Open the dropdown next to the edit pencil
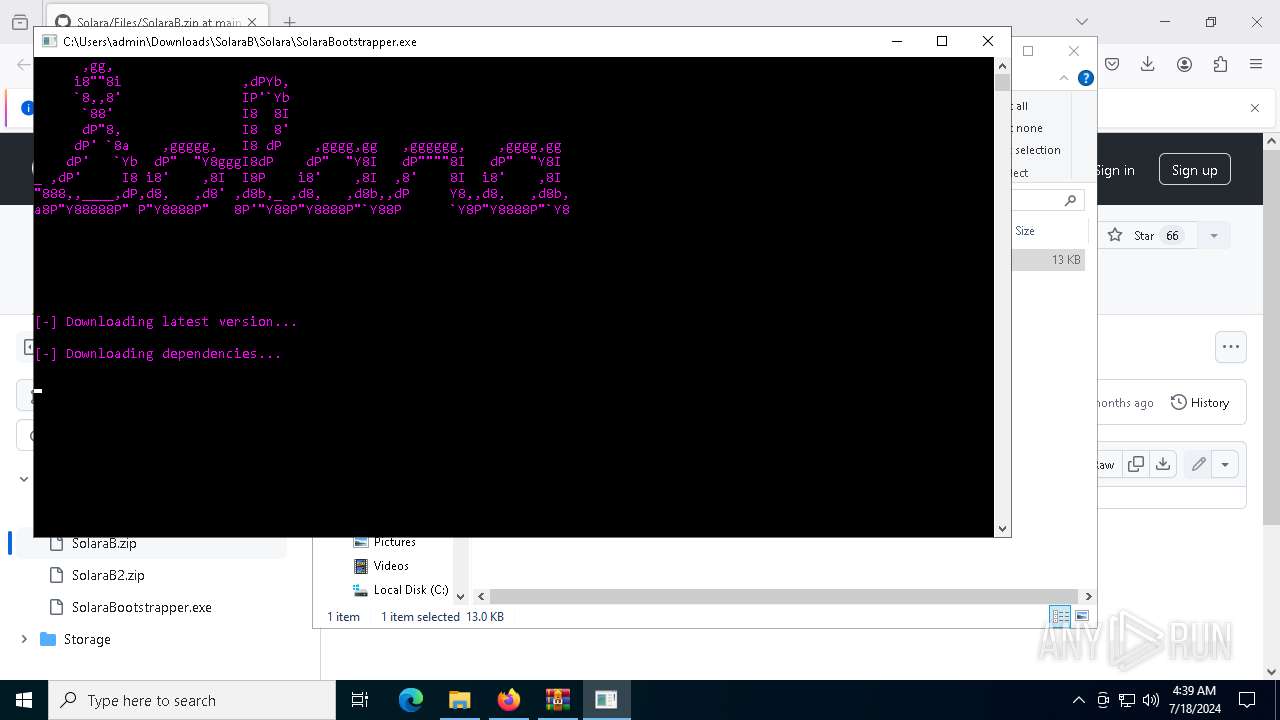 tap(1225, 464)
